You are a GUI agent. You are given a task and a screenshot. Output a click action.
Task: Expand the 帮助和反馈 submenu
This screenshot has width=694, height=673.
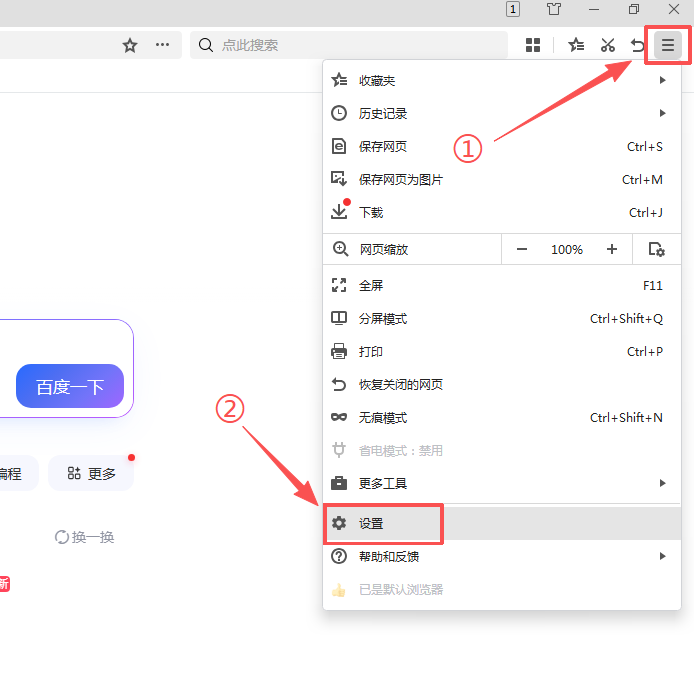coord(501,556)
